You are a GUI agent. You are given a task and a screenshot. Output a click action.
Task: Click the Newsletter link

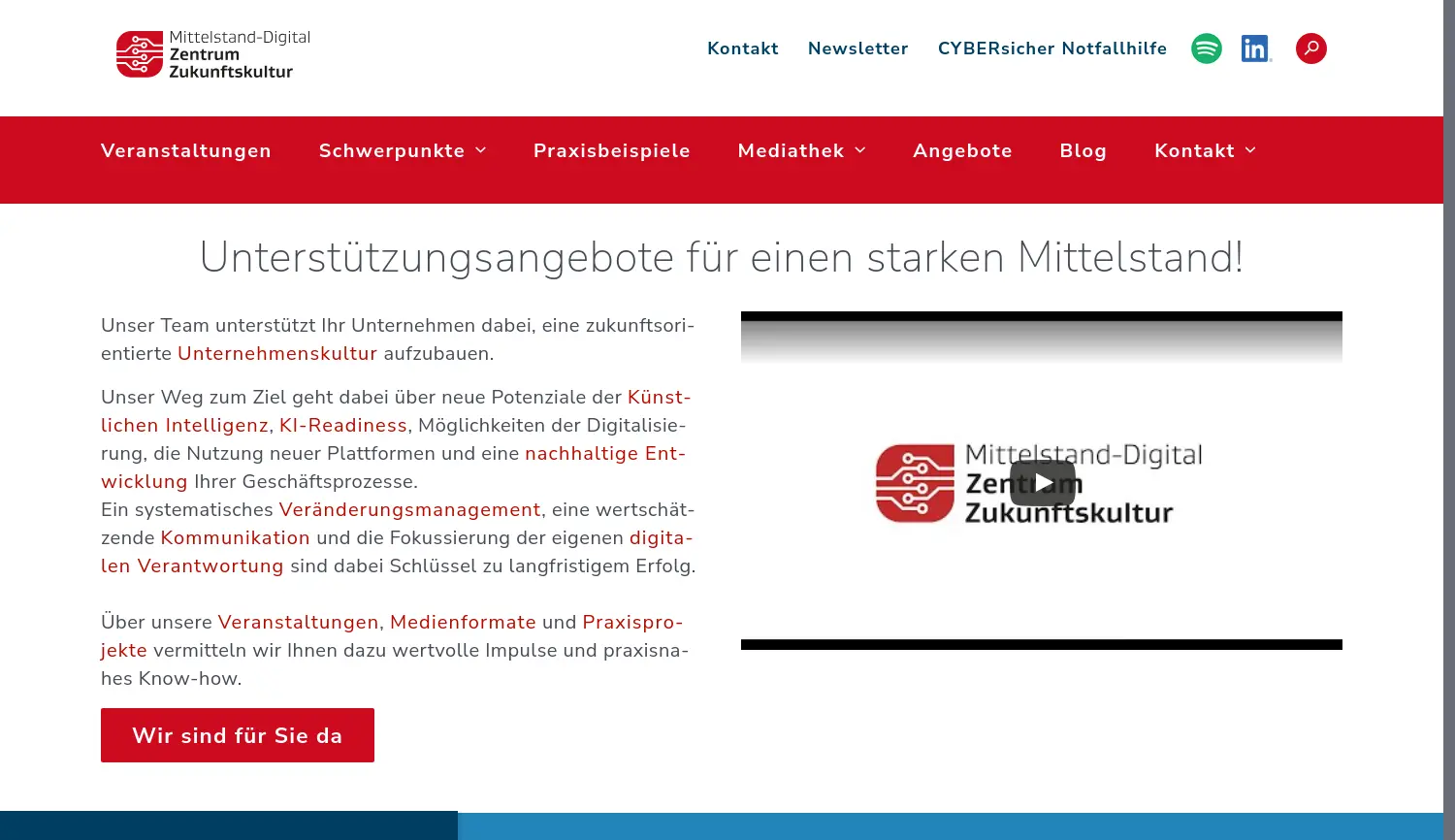pos(857,48)
